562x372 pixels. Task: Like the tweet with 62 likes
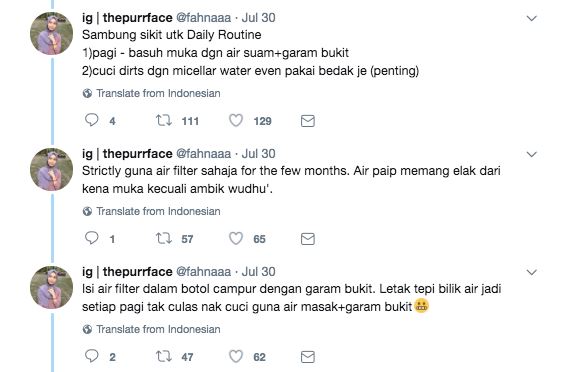[x=236, y=356]
